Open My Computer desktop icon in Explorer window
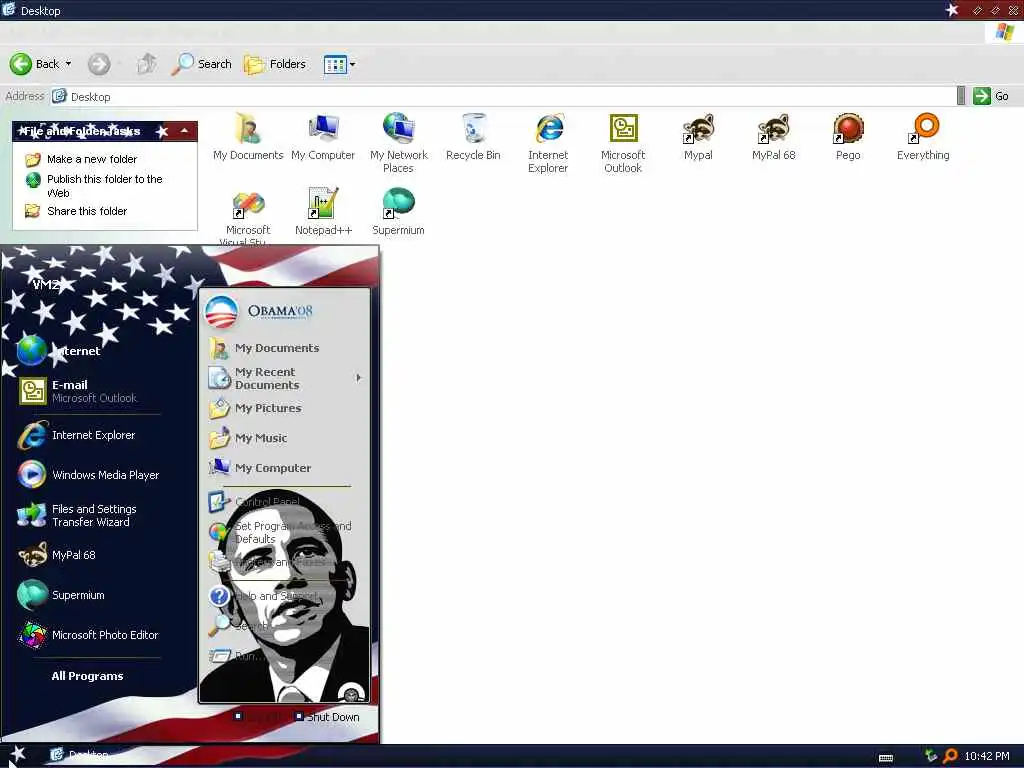Screen dimensions: 1024x768 pos(323,137)
